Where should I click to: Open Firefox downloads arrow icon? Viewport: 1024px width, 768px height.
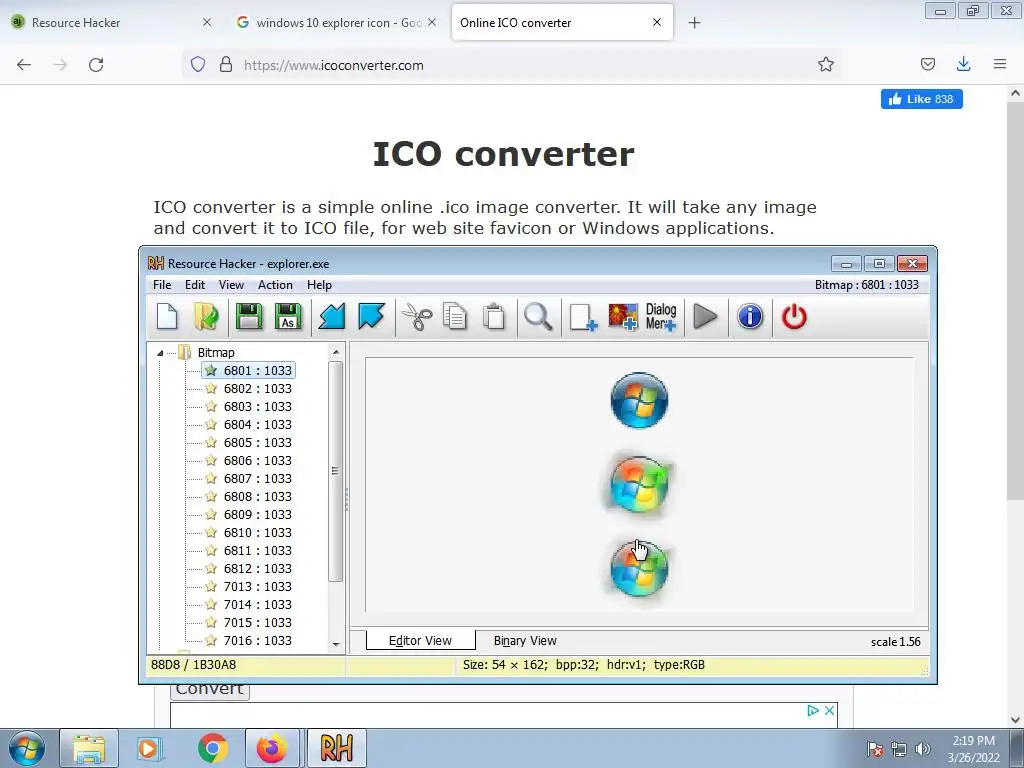point(963,64)
